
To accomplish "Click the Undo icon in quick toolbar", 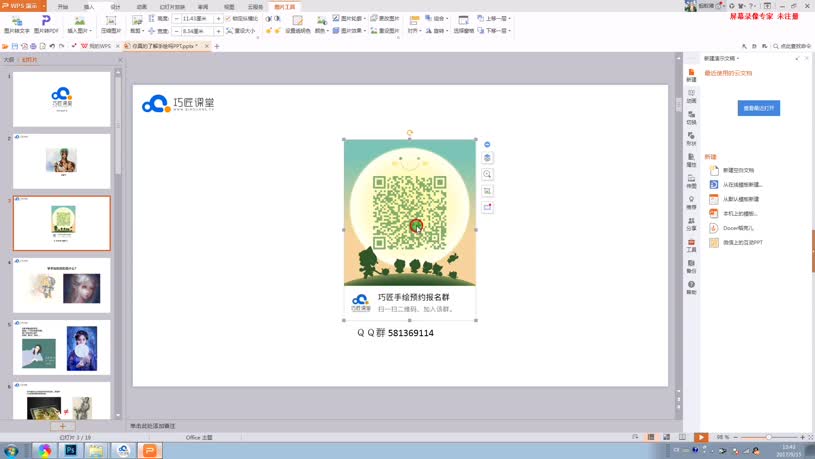I will pyautogui.click(x=52, y=46).
